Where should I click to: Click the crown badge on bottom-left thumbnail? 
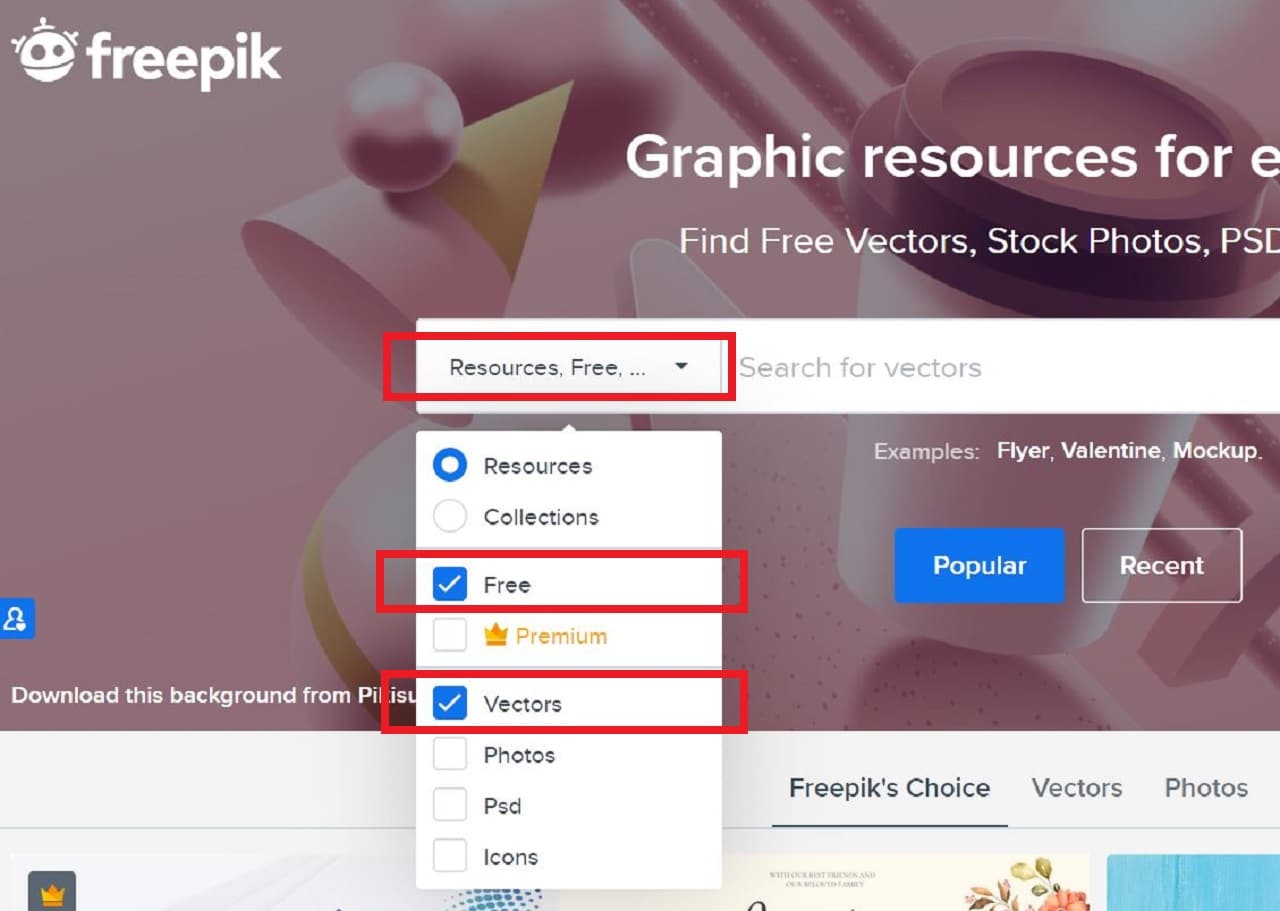52,891
